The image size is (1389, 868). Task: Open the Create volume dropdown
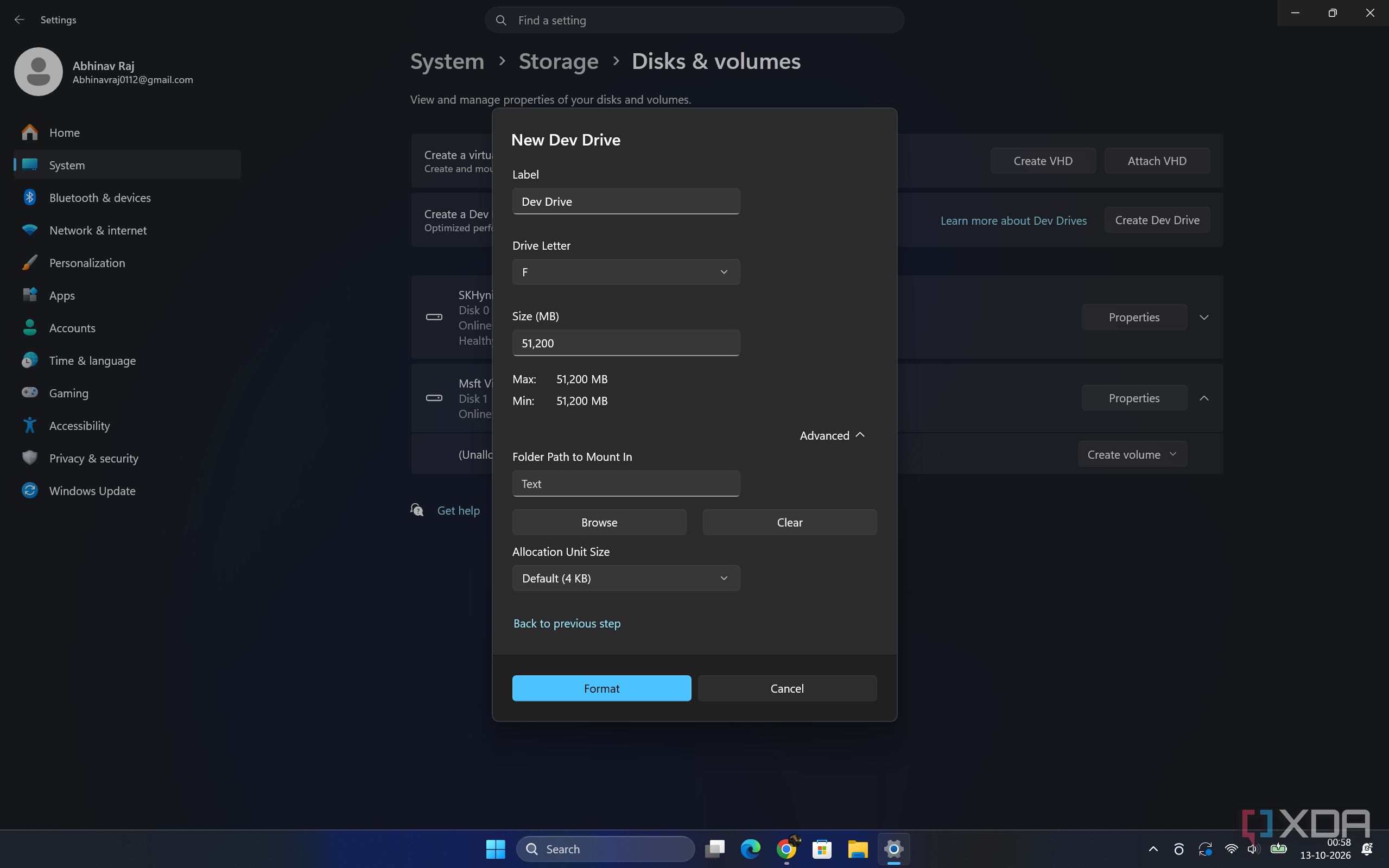(1132, 454)
